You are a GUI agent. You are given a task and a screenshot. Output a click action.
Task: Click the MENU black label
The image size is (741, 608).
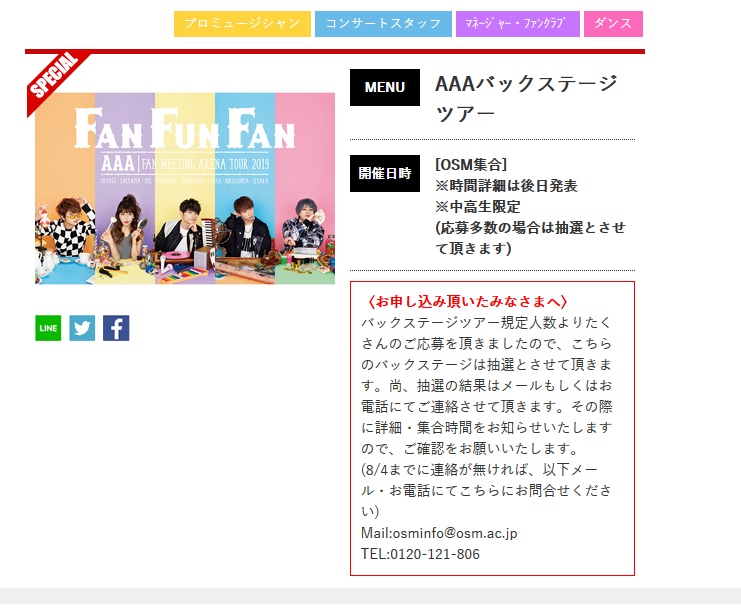[385, 87]
